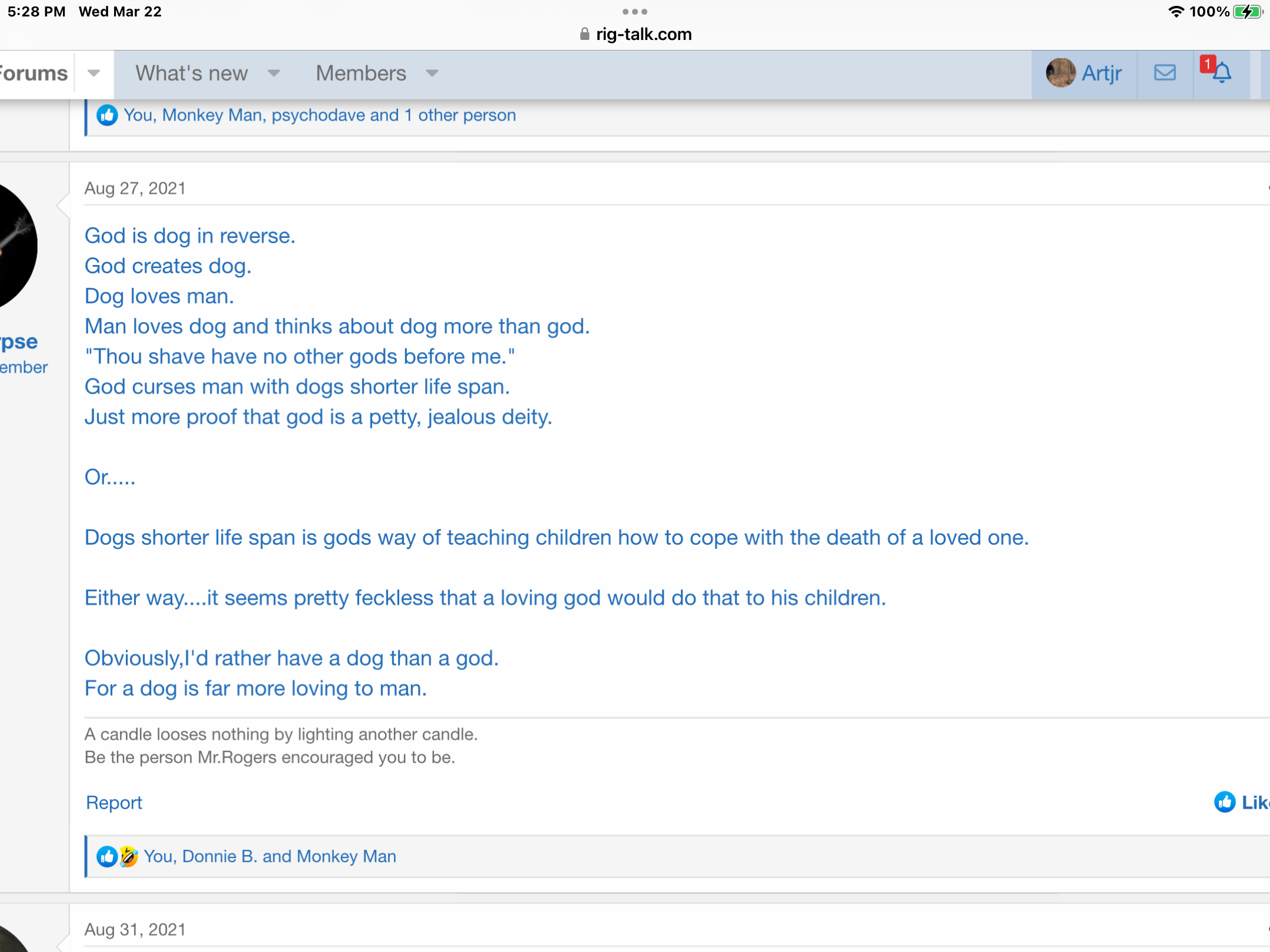
Task: Open the Aug 27, 2021 post date link
Action: tap(135, 188)
